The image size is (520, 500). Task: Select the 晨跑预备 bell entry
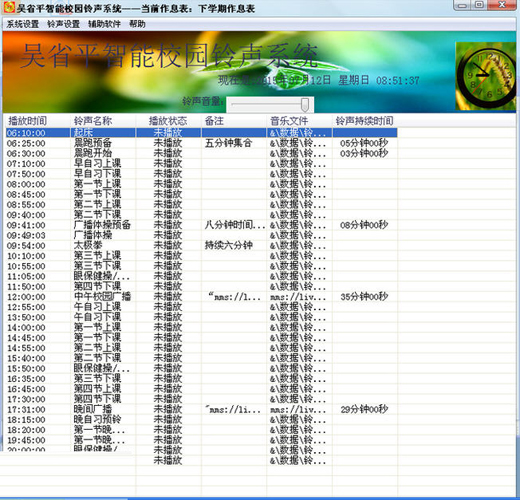201,143
